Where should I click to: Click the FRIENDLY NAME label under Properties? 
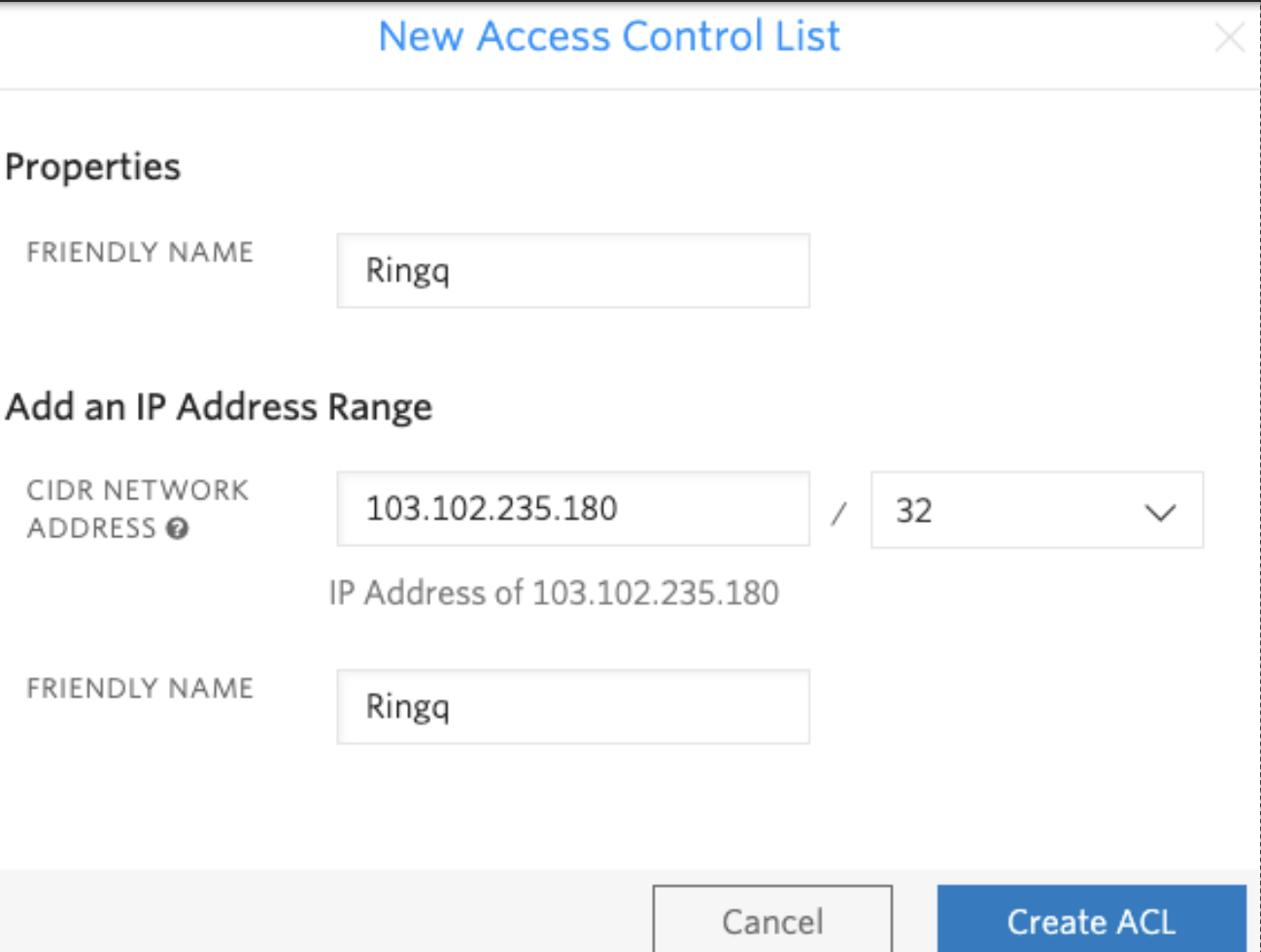[x=140, y=253]
